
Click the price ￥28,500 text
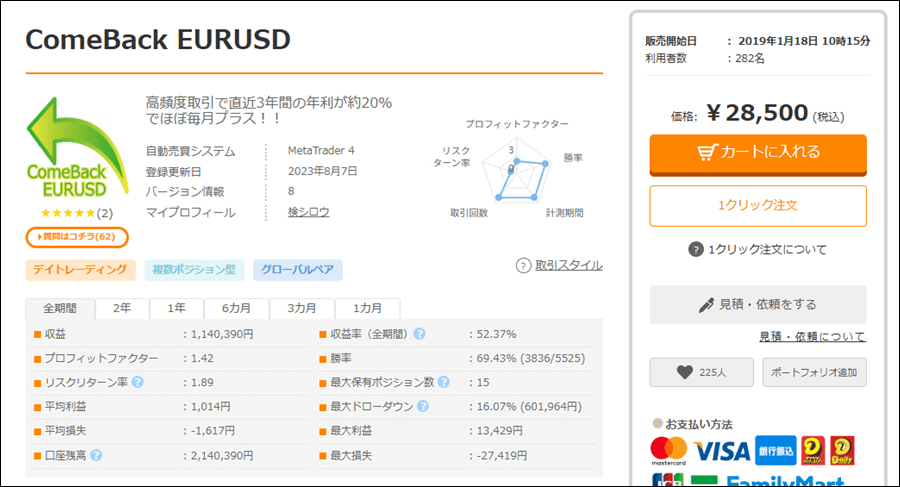click(x=758, y=113)
